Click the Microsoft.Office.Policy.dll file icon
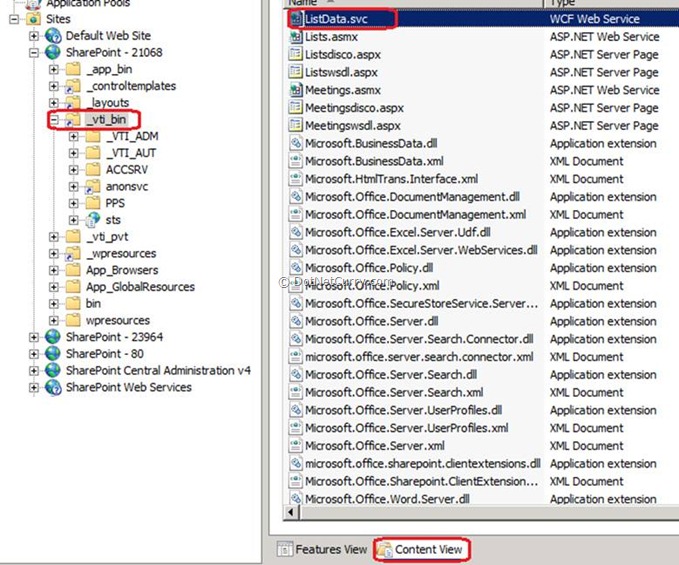Viewport: 679px width, 565px height. pyautogui.click(x=296, y=268)
